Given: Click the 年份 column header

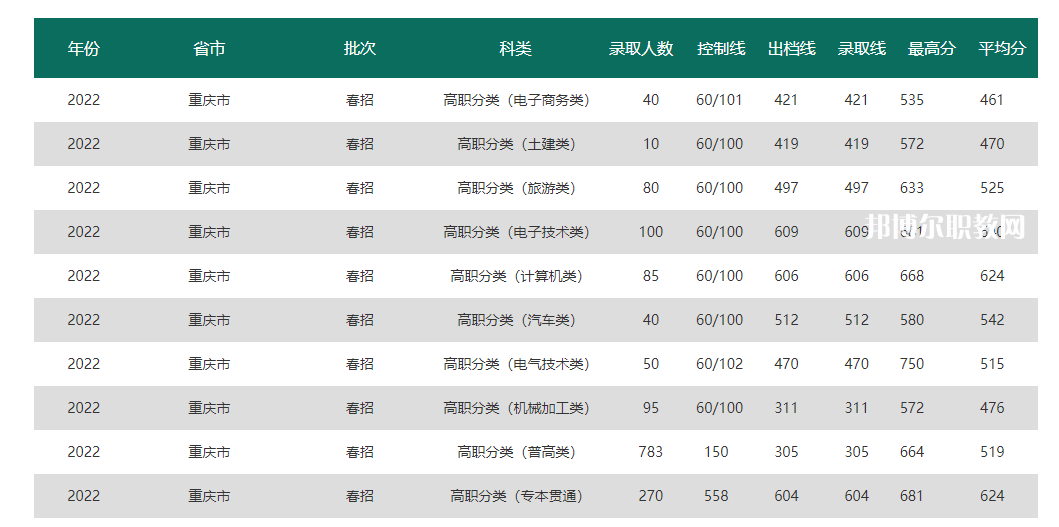Looking at the screenshot, I should (x=84, y=49).
